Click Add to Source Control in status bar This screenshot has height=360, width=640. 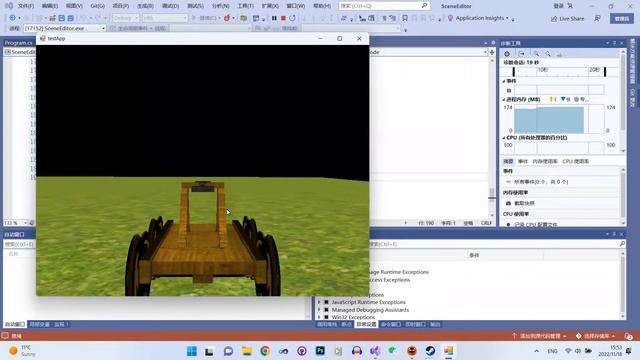539,336
